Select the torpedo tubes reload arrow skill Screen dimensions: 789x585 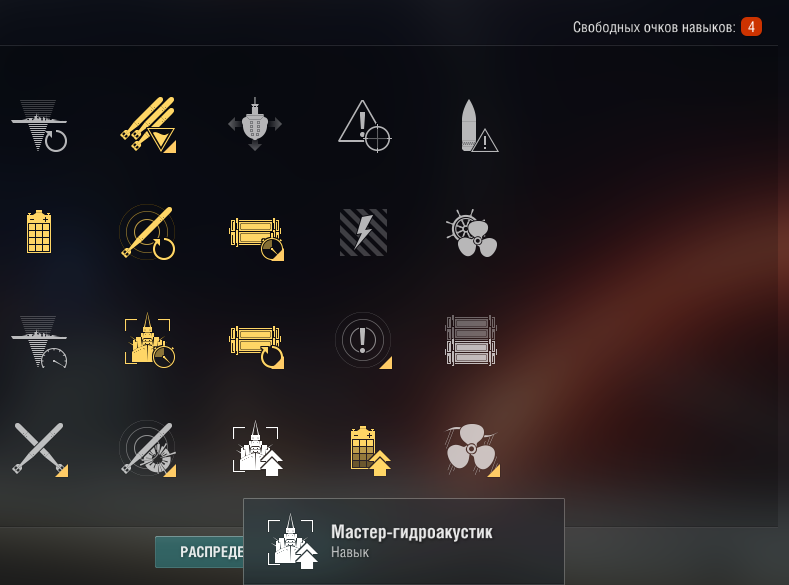point(256,347)
